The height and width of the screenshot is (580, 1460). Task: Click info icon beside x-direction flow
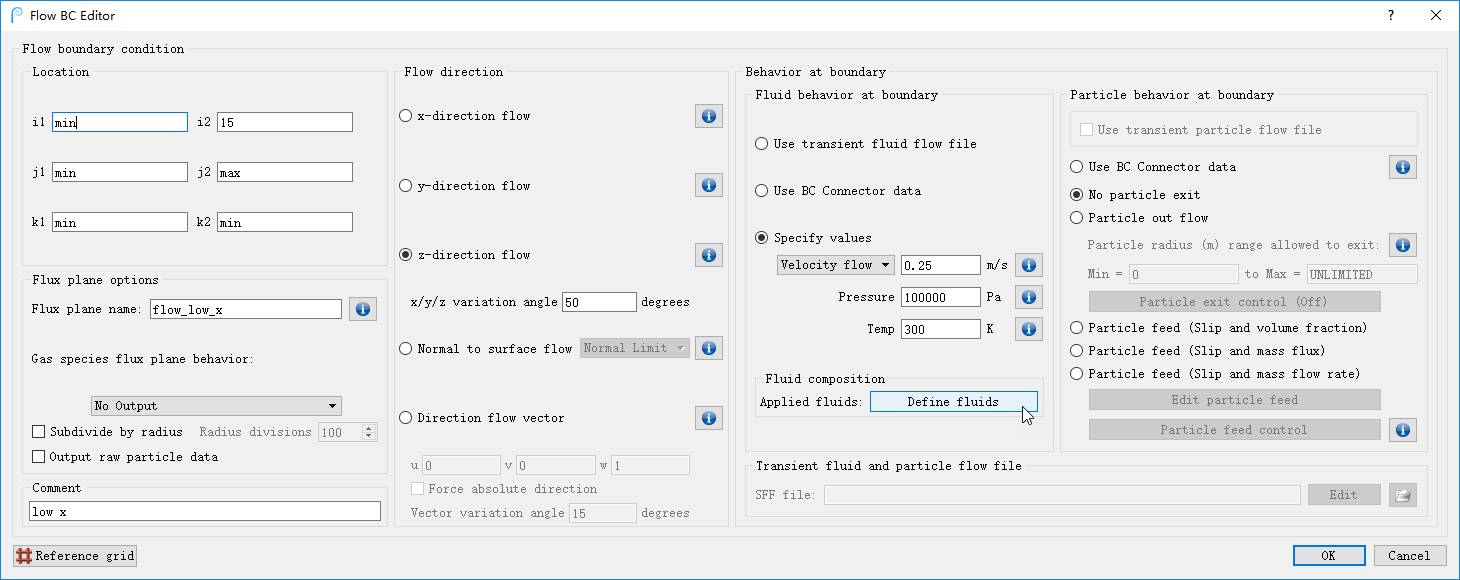click(x=708, y=116)
